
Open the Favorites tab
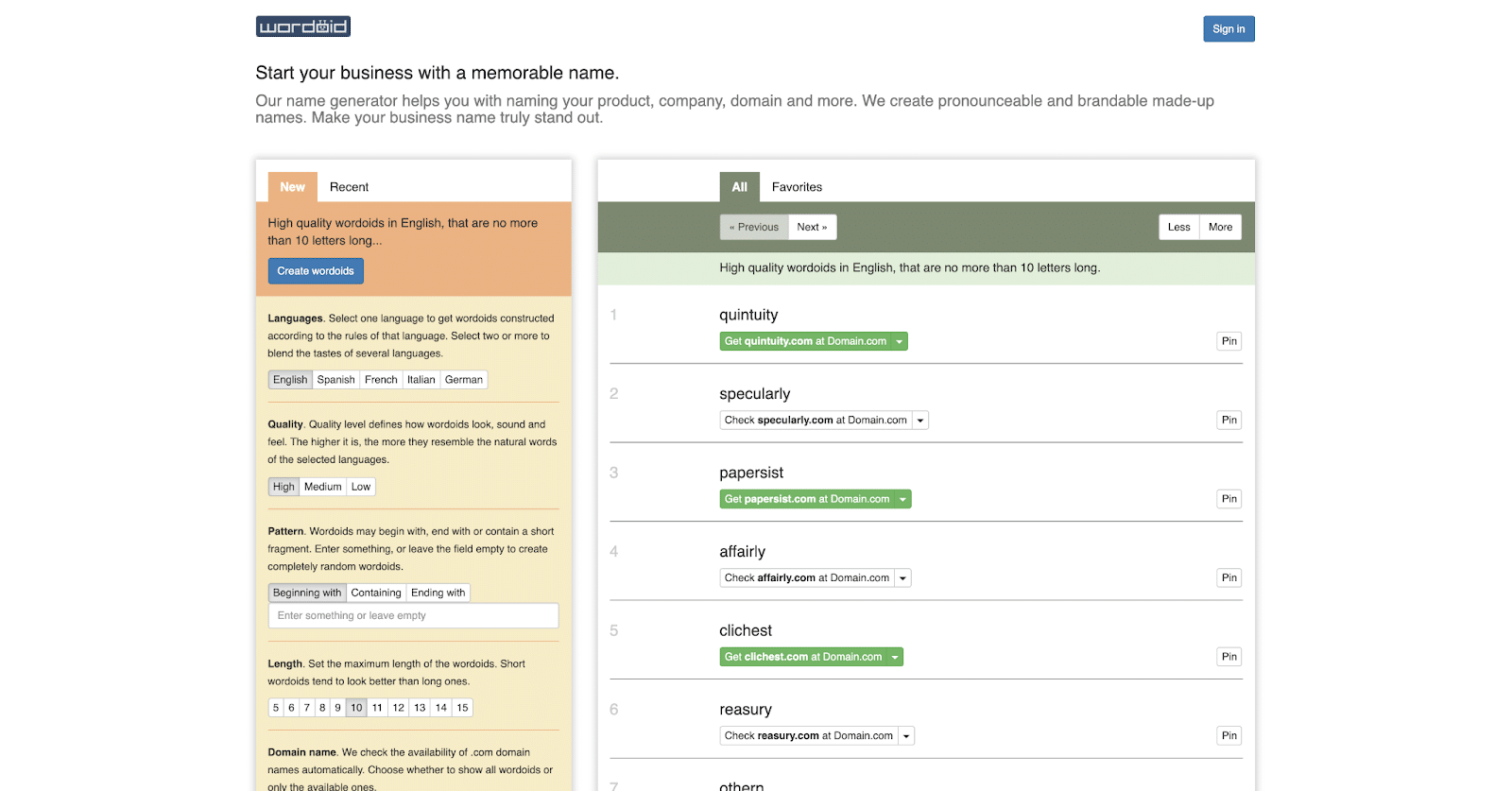[x=797, y=187]
